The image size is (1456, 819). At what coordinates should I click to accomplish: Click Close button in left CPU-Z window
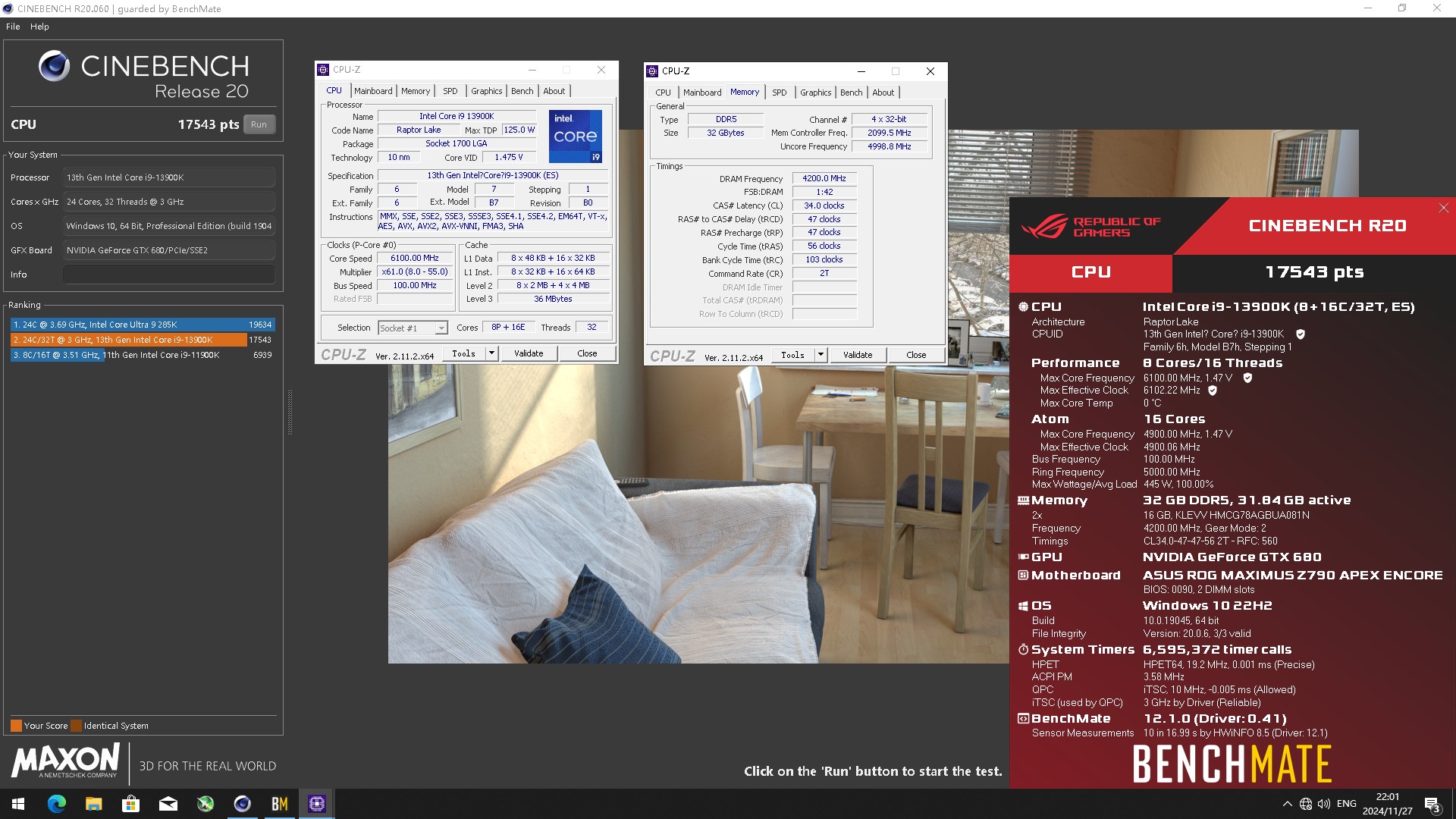point(587,353)
